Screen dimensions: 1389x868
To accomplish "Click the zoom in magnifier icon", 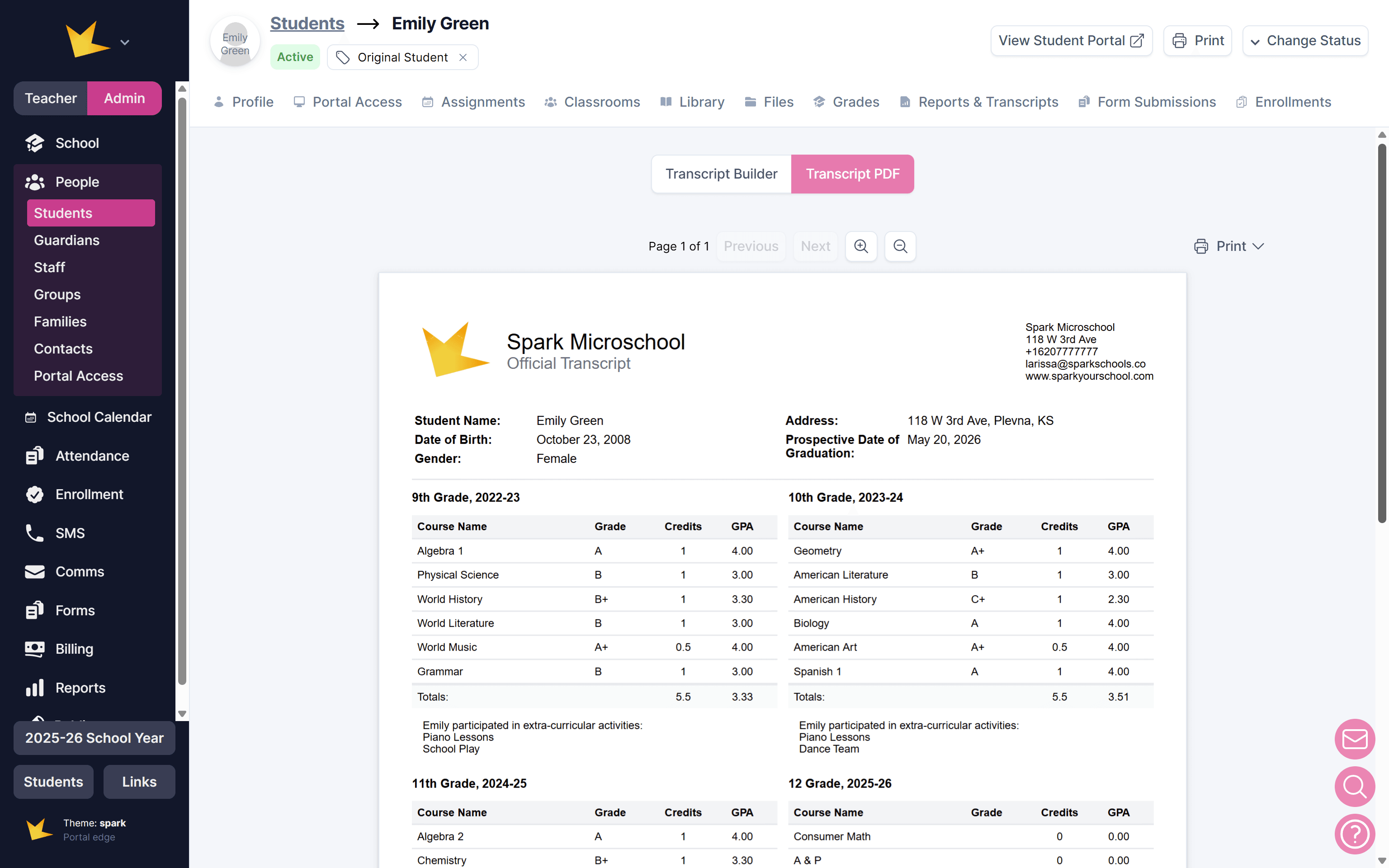I will click(x=861, y=246).
